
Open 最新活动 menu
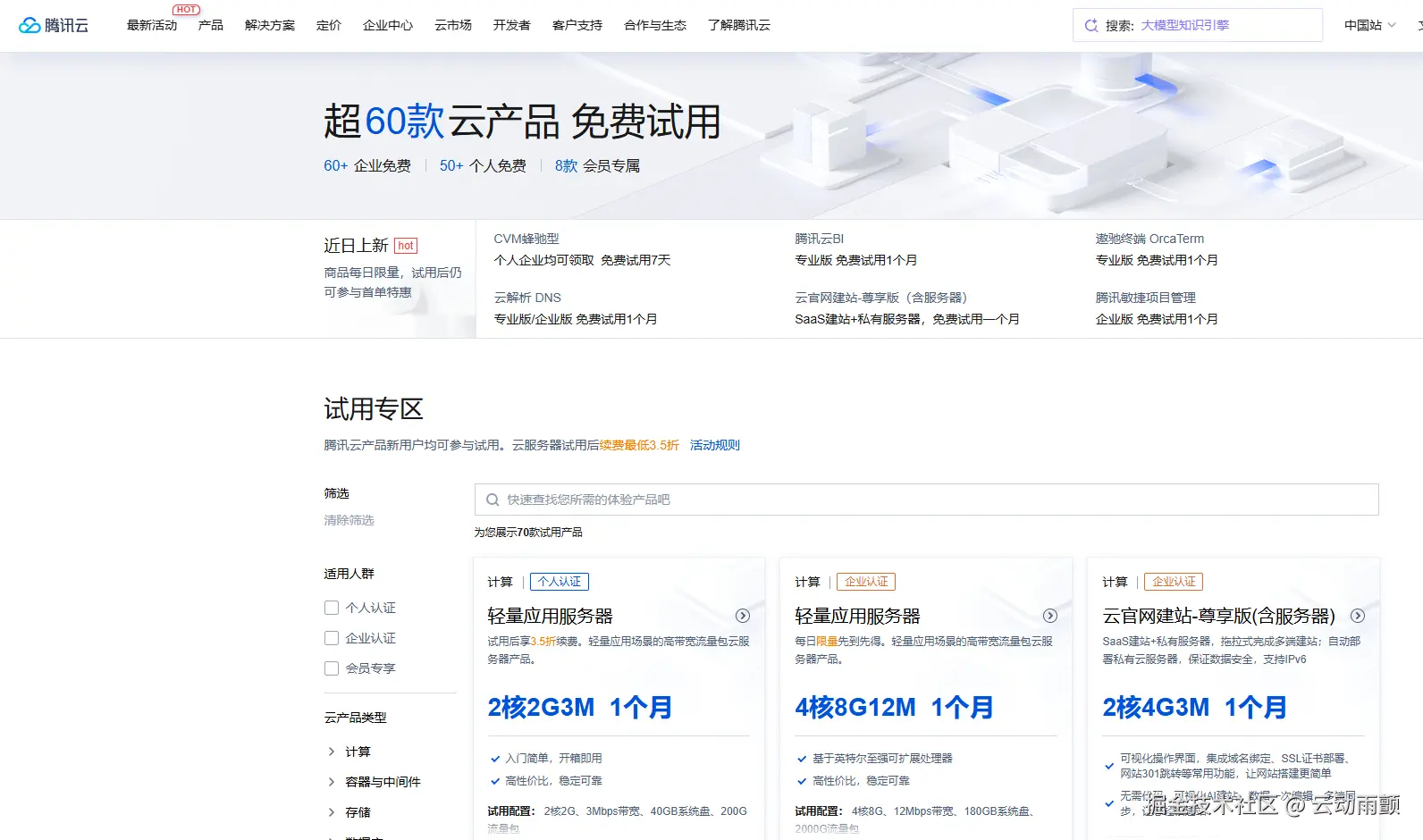point(152,25)
